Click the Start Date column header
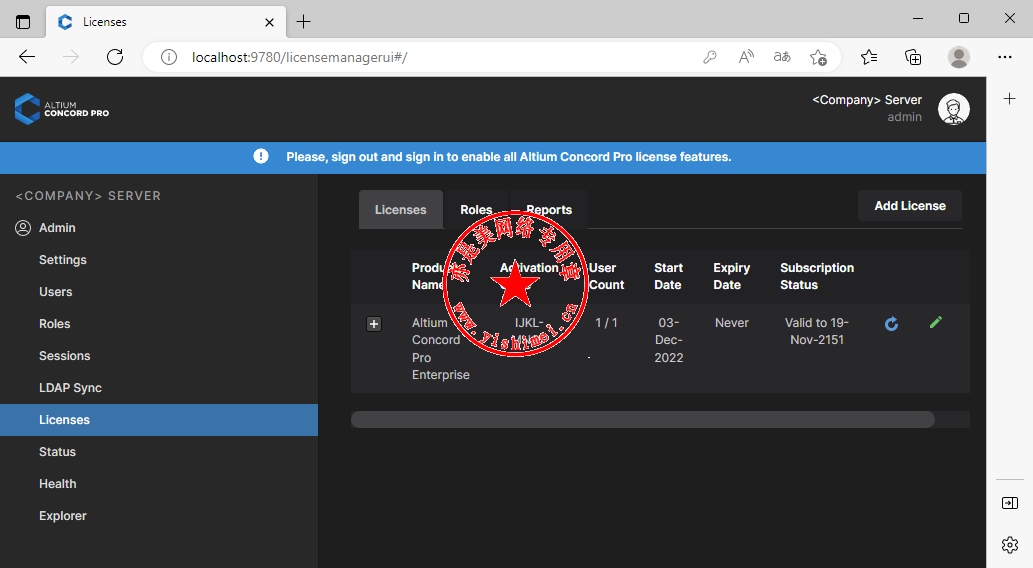This screenshot has width=1033, height=568. point(668,276)
